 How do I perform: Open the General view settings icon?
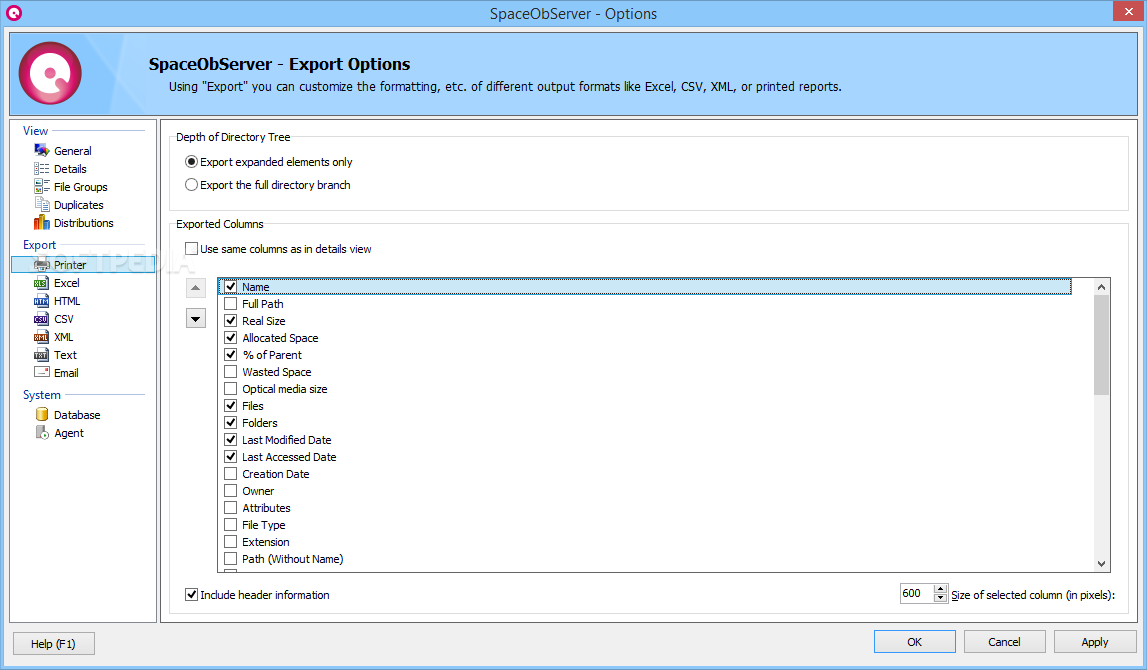42,151
